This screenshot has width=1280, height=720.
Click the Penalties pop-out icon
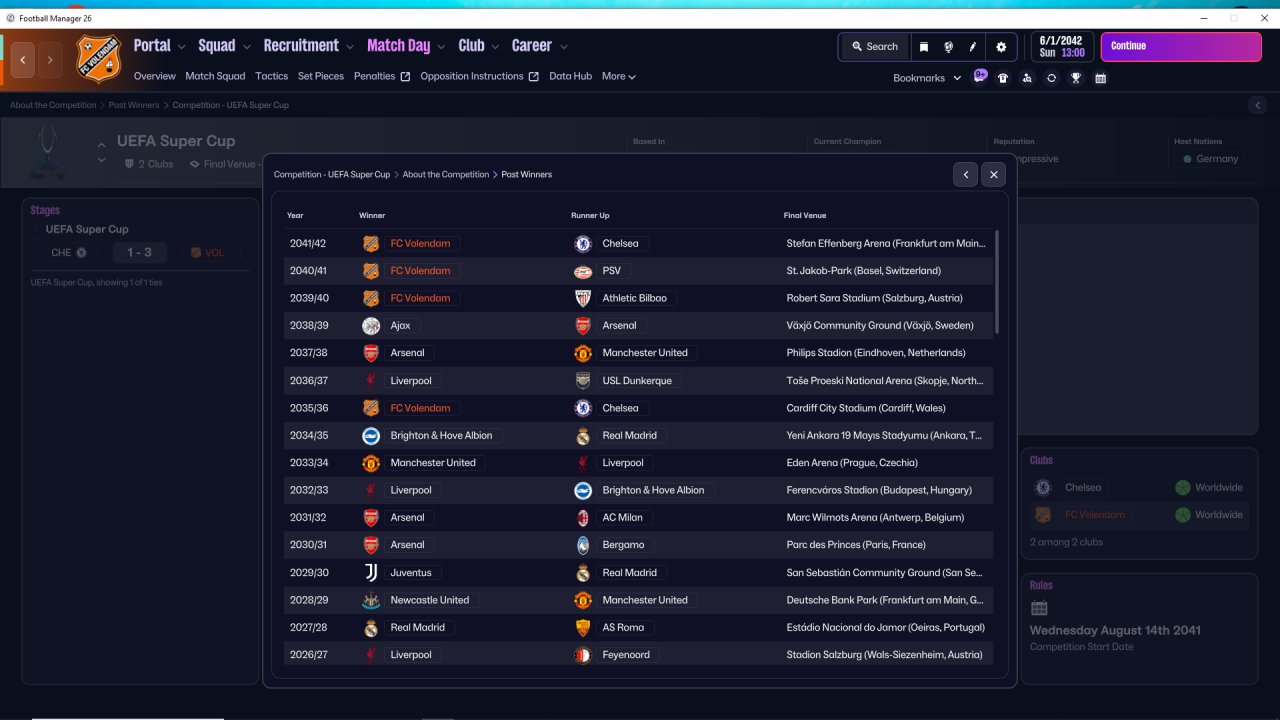[405, 77]
